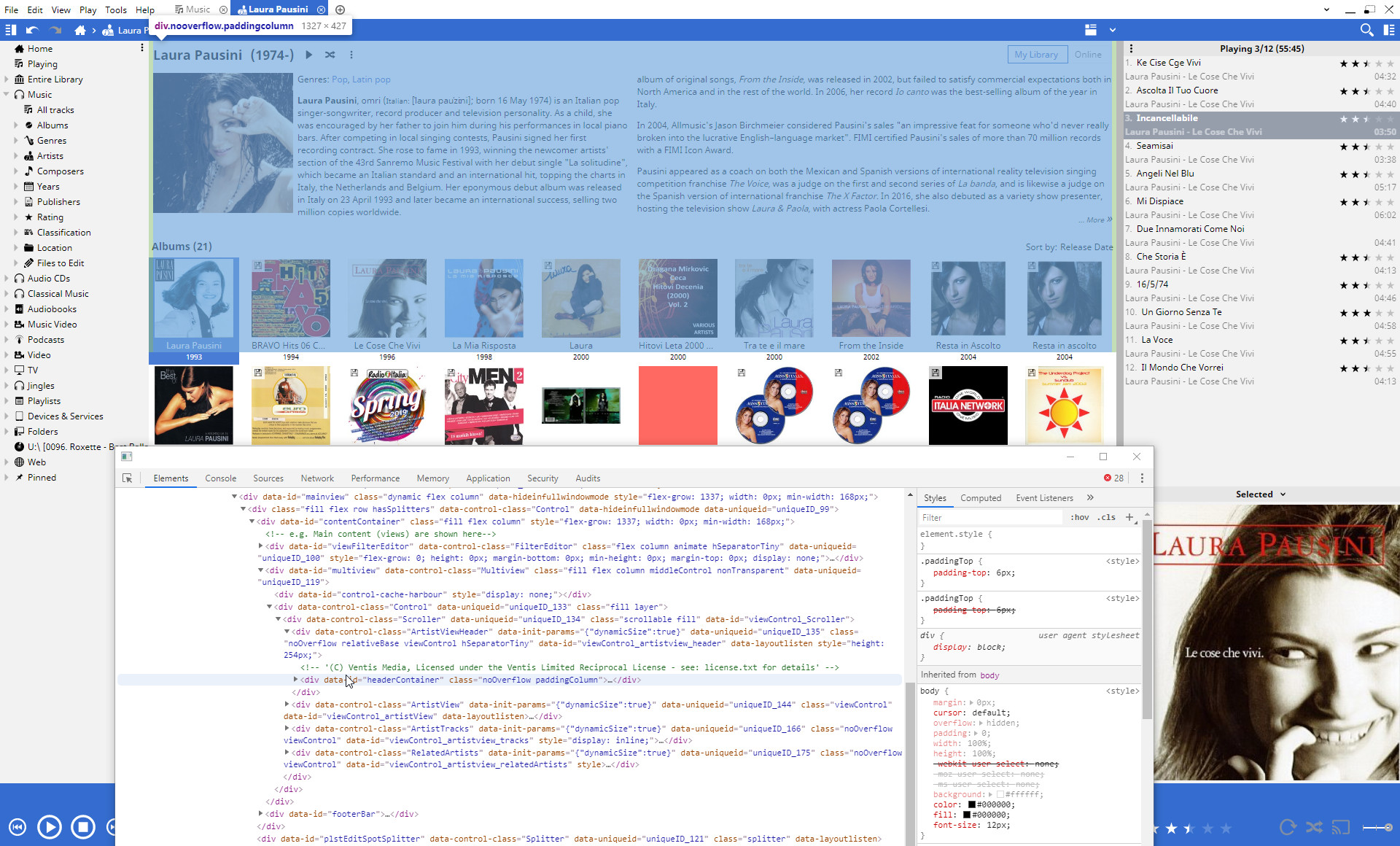The height and width of the screenshot is (846, 1400).
Task: Expand the Genres tree node
Action: tap(16, 141)
